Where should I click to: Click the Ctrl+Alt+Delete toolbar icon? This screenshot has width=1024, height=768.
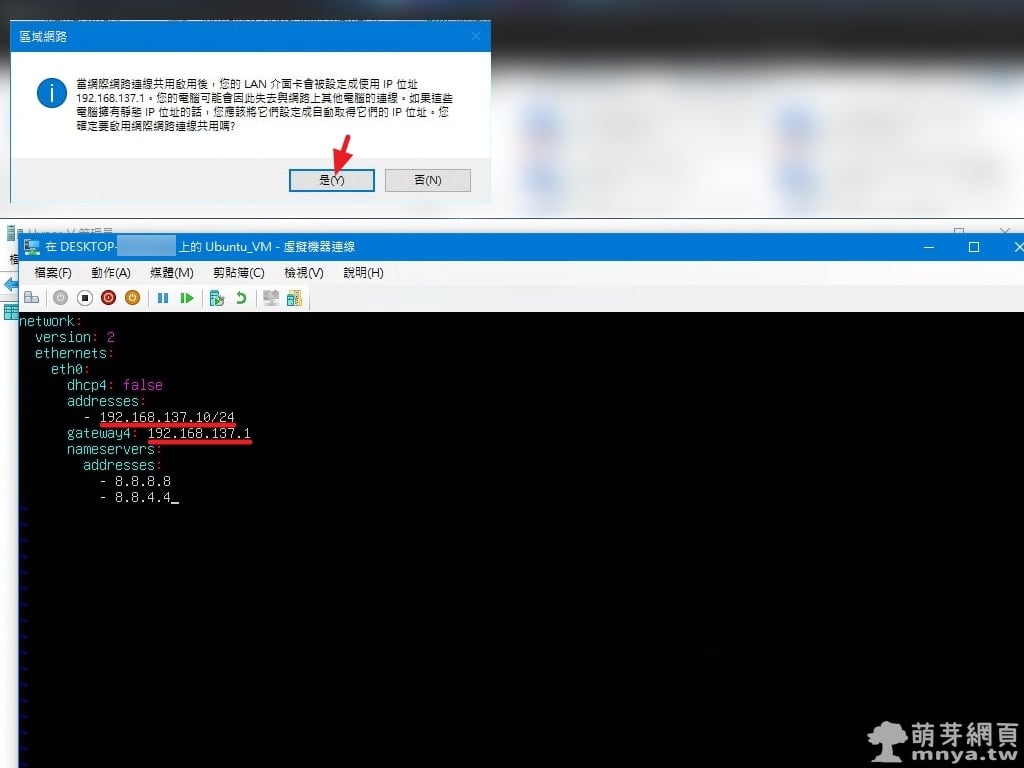(31, 298)
